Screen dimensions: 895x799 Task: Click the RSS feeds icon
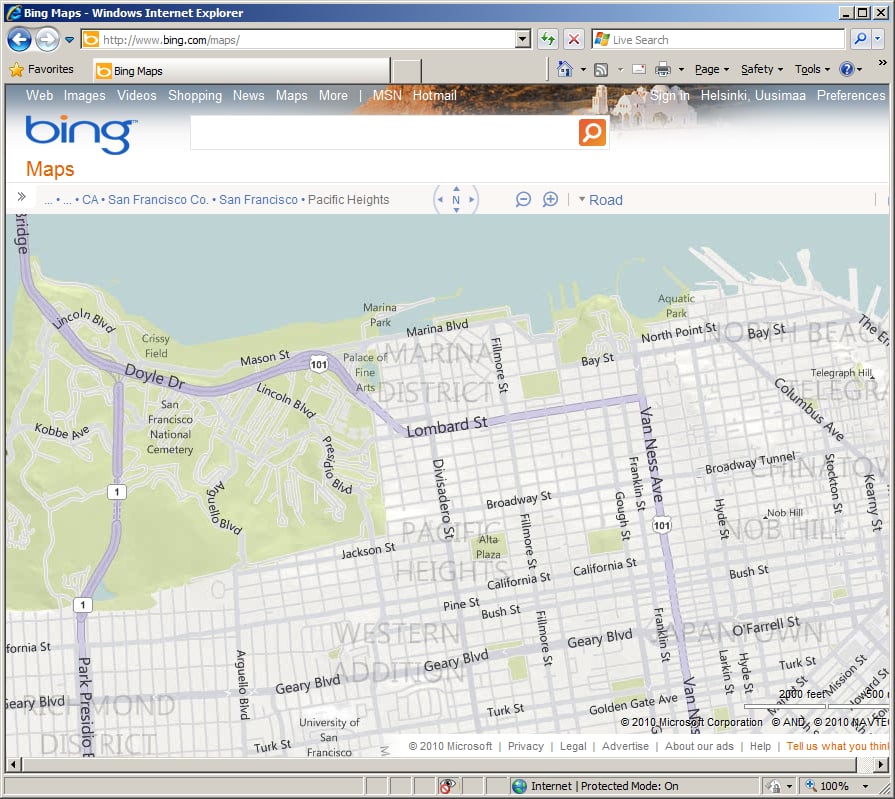600,70
